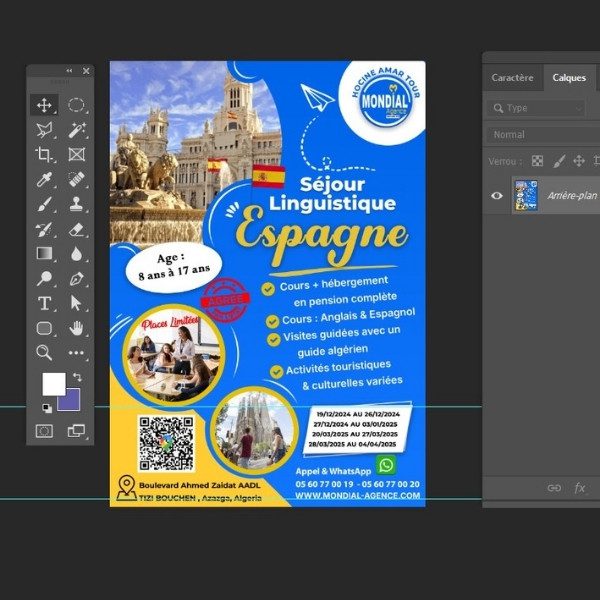The width and height of the screenshot is (600, 600).
Task: Select the Elliptical Marquee tool
Action: (x=76, y=105)
